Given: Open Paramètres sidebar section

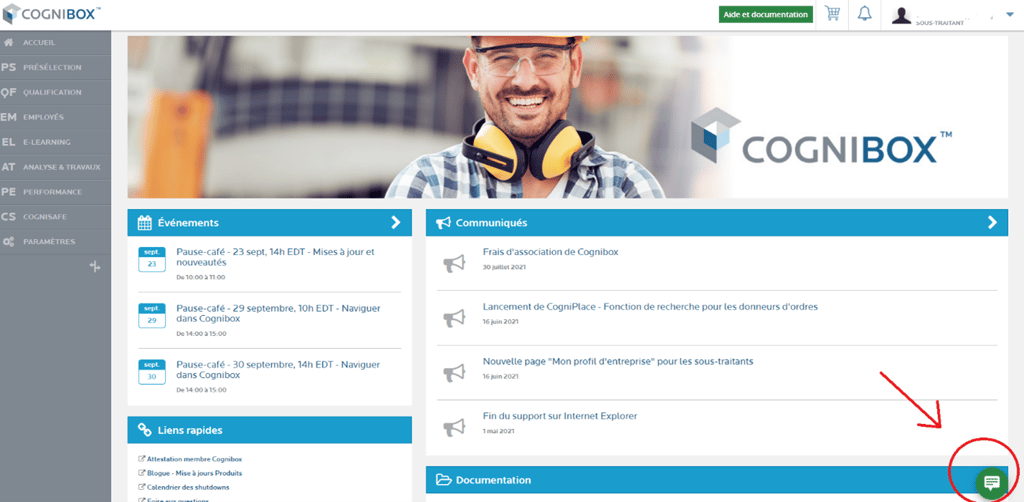Looking at the screenshot, I should [56, 242].
